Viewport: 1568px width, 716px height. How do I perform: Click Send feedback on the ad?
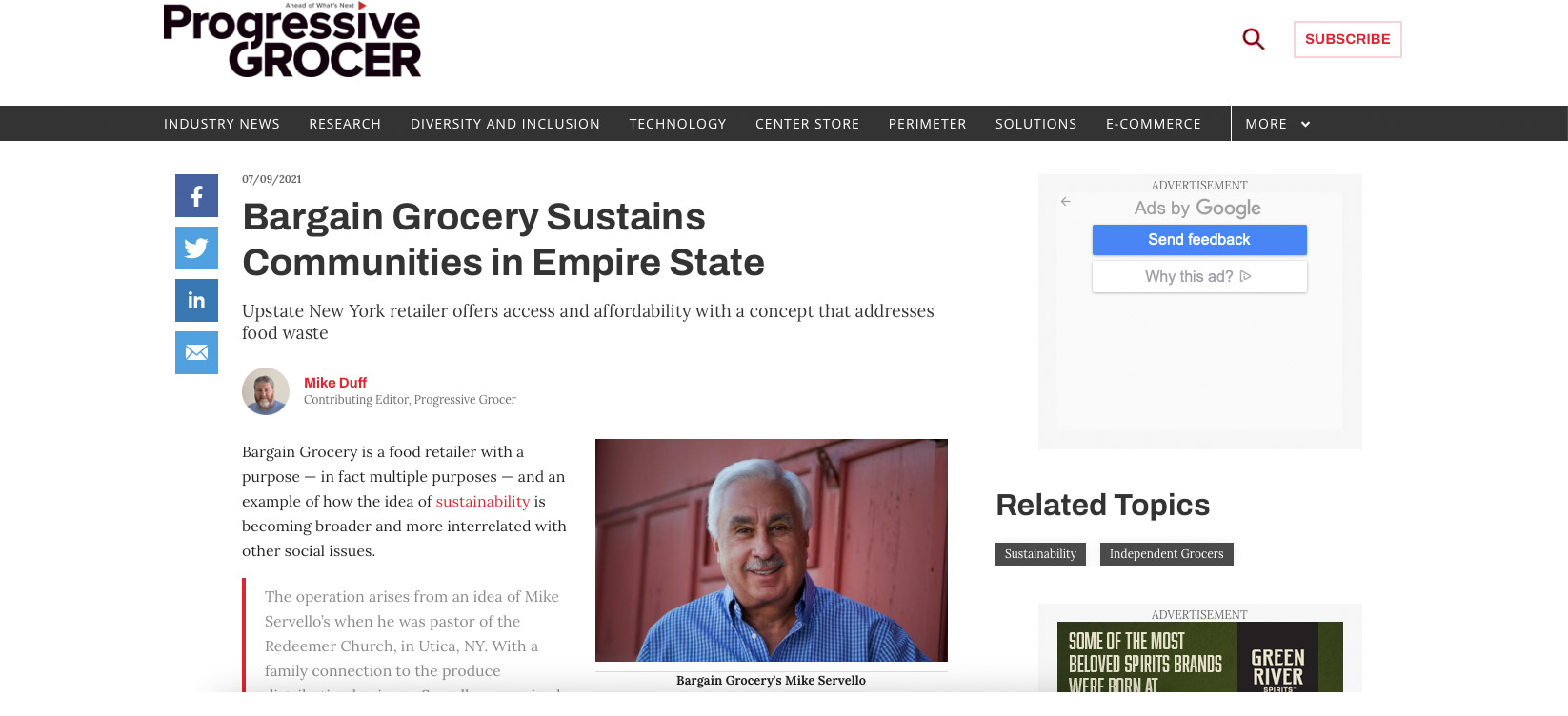pyautogui.click(x=1199, y=240)
